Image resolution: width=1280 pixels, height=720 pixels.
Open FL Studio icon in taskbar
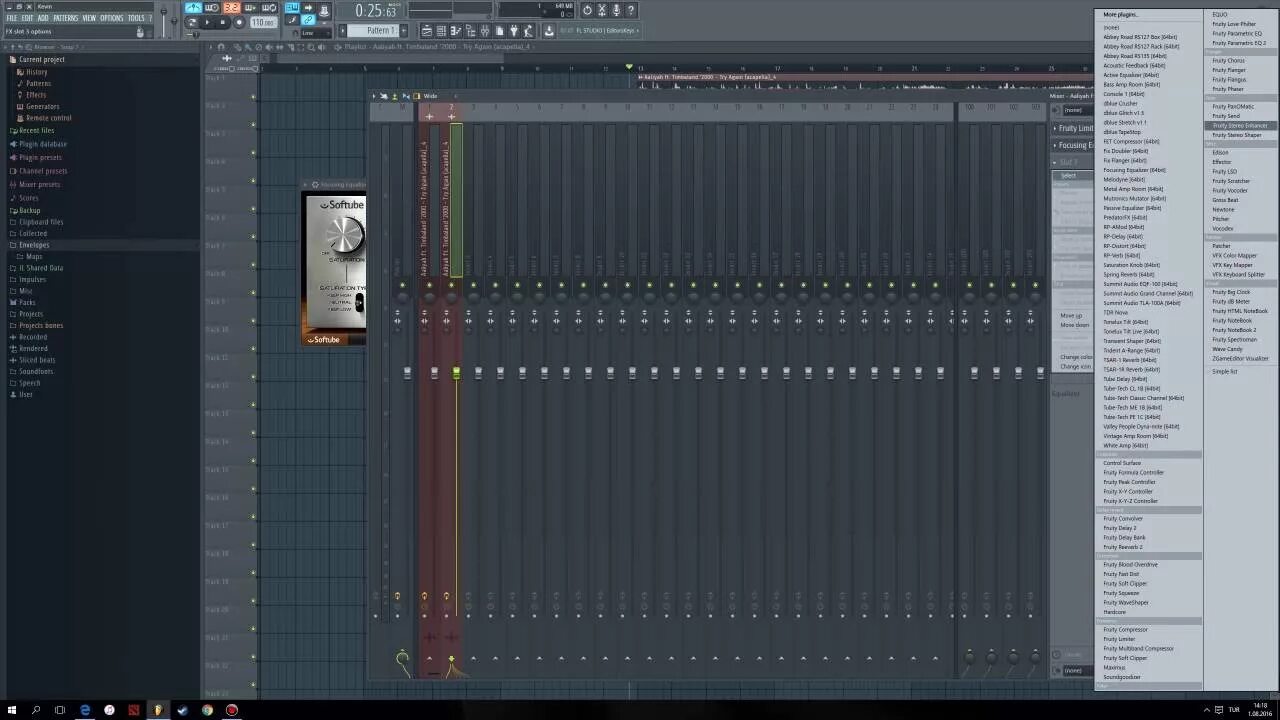[158, 710]
